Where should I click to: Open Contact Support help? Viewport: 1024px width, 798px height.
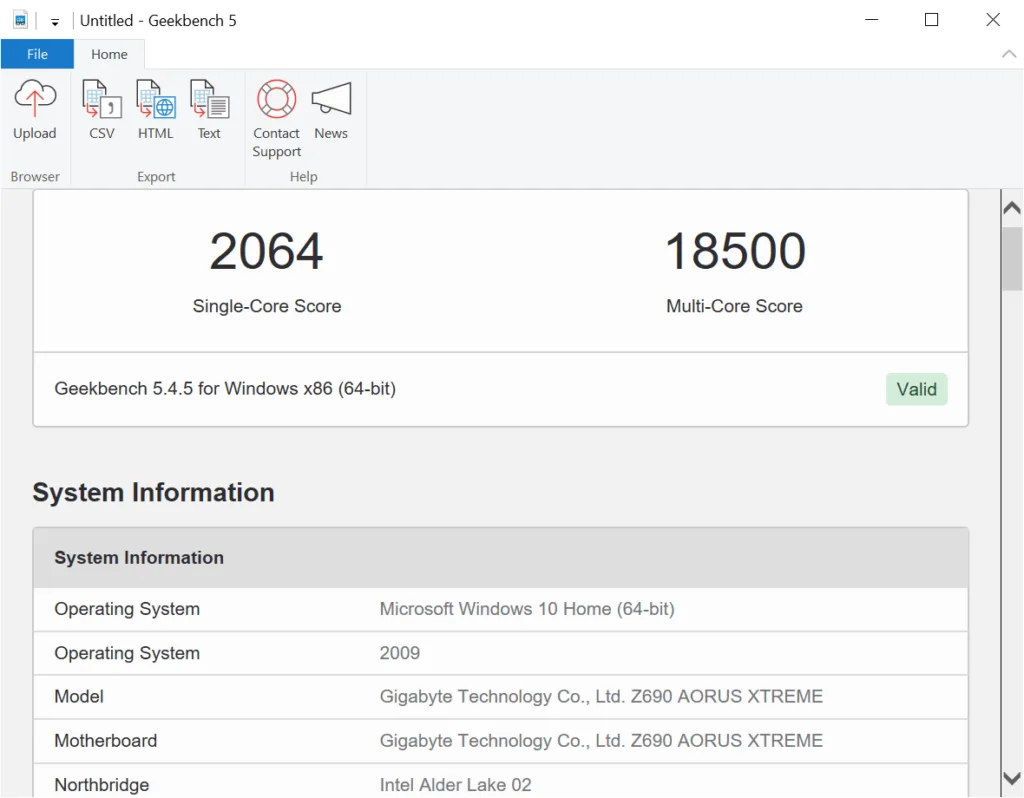(x=276, y=119)
